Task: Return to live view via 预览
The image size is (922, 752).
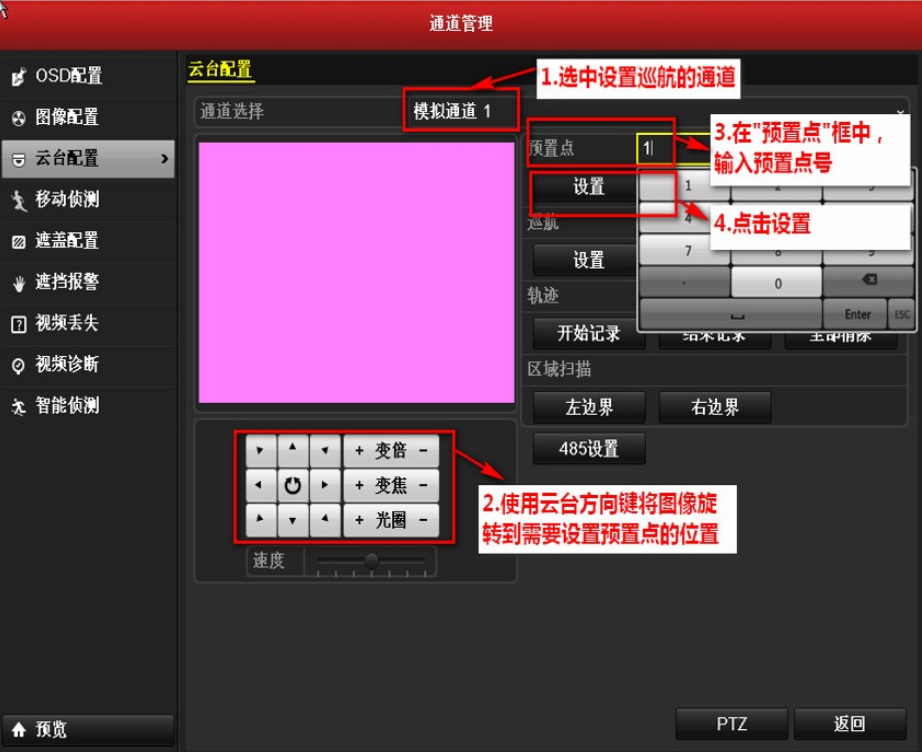Action: click(88, 730)
